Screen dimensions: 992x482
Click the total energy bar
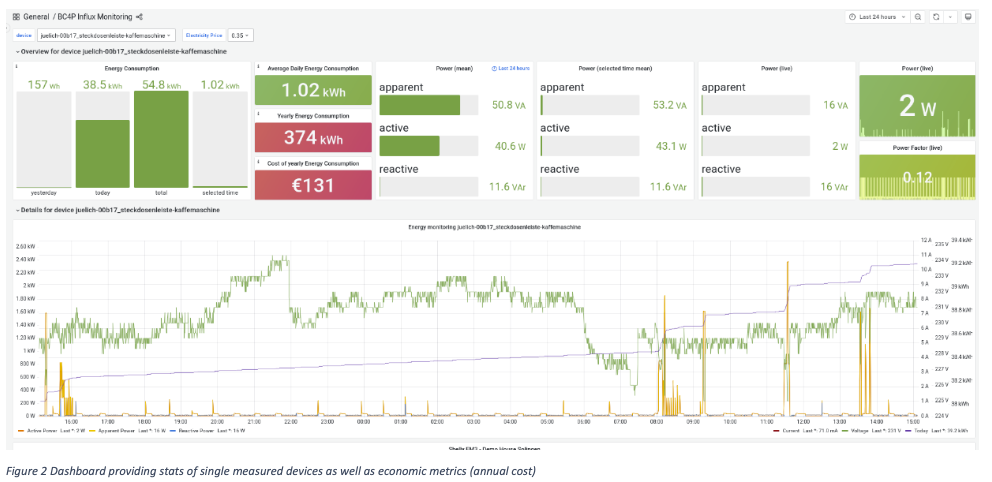(x=161, y=139)
